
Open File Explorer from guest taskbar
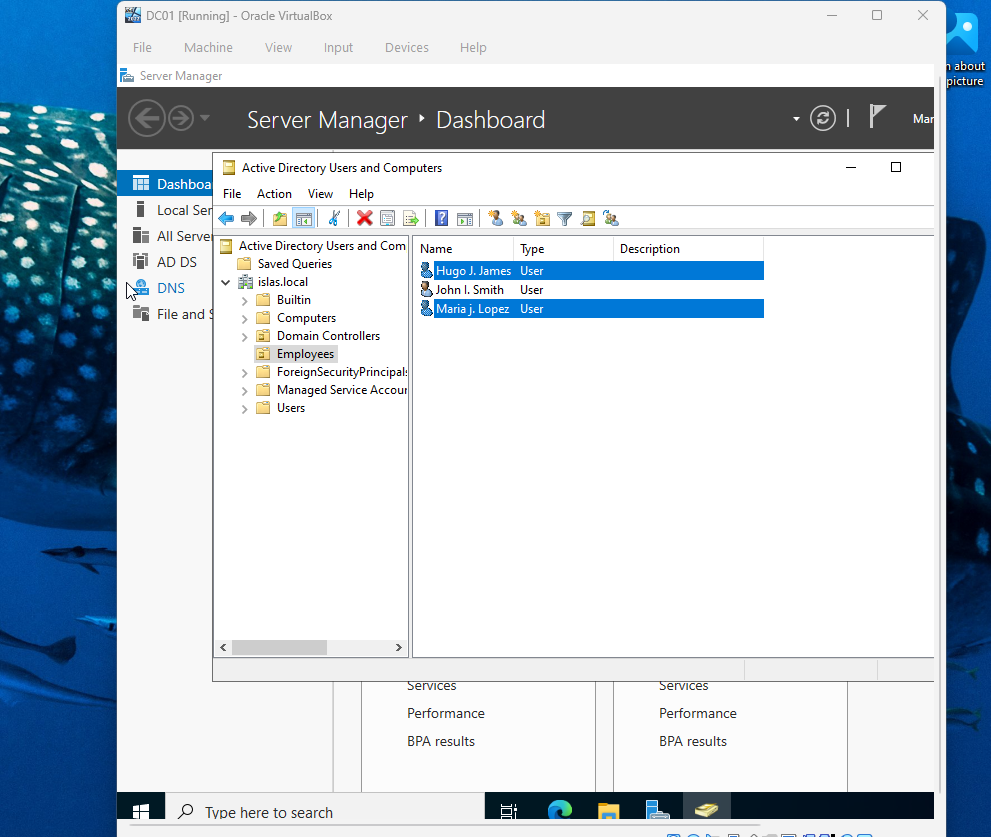point(609,810)
